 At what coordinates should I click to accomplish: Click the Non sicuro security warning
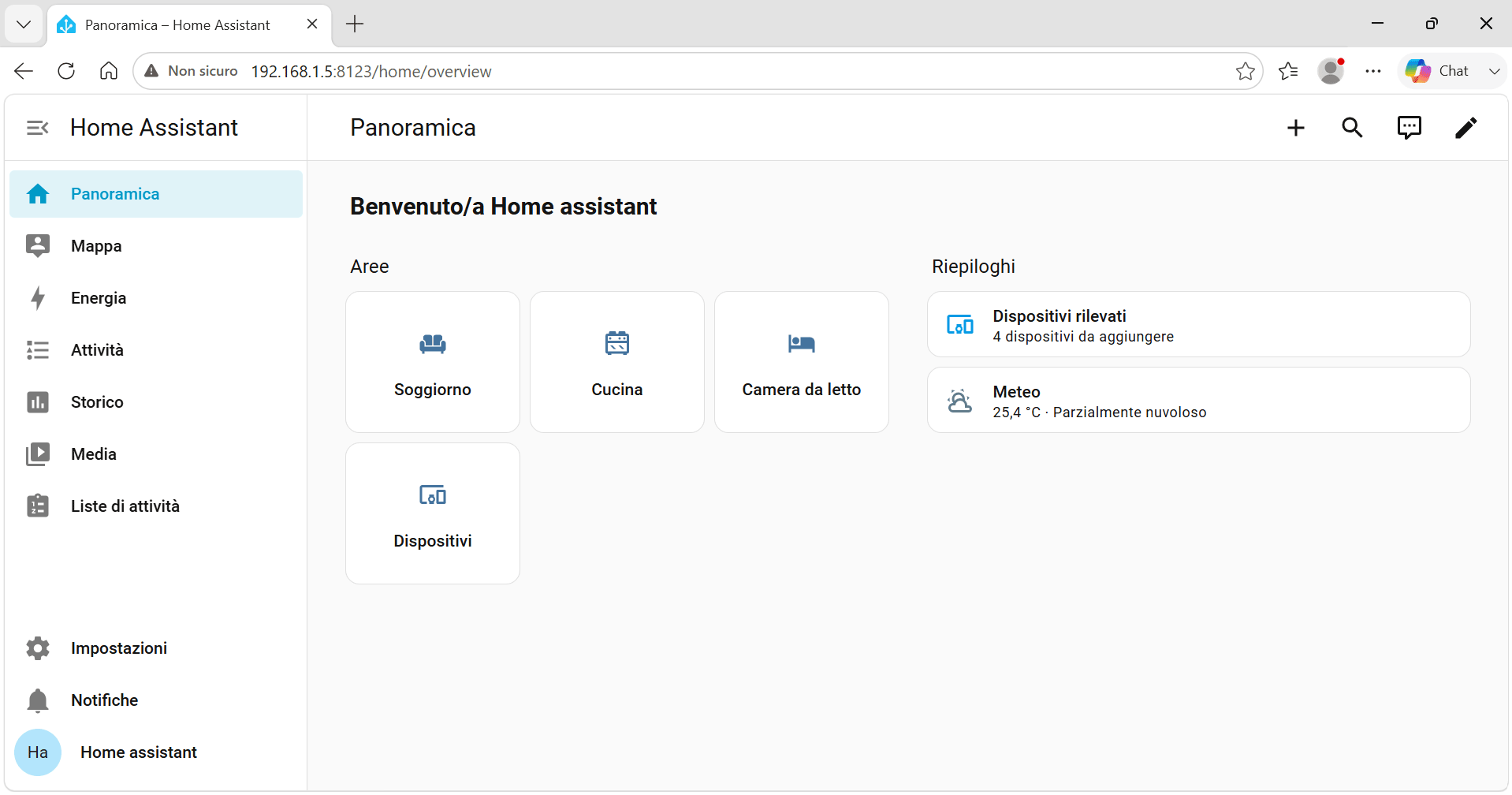click(191, 71)
